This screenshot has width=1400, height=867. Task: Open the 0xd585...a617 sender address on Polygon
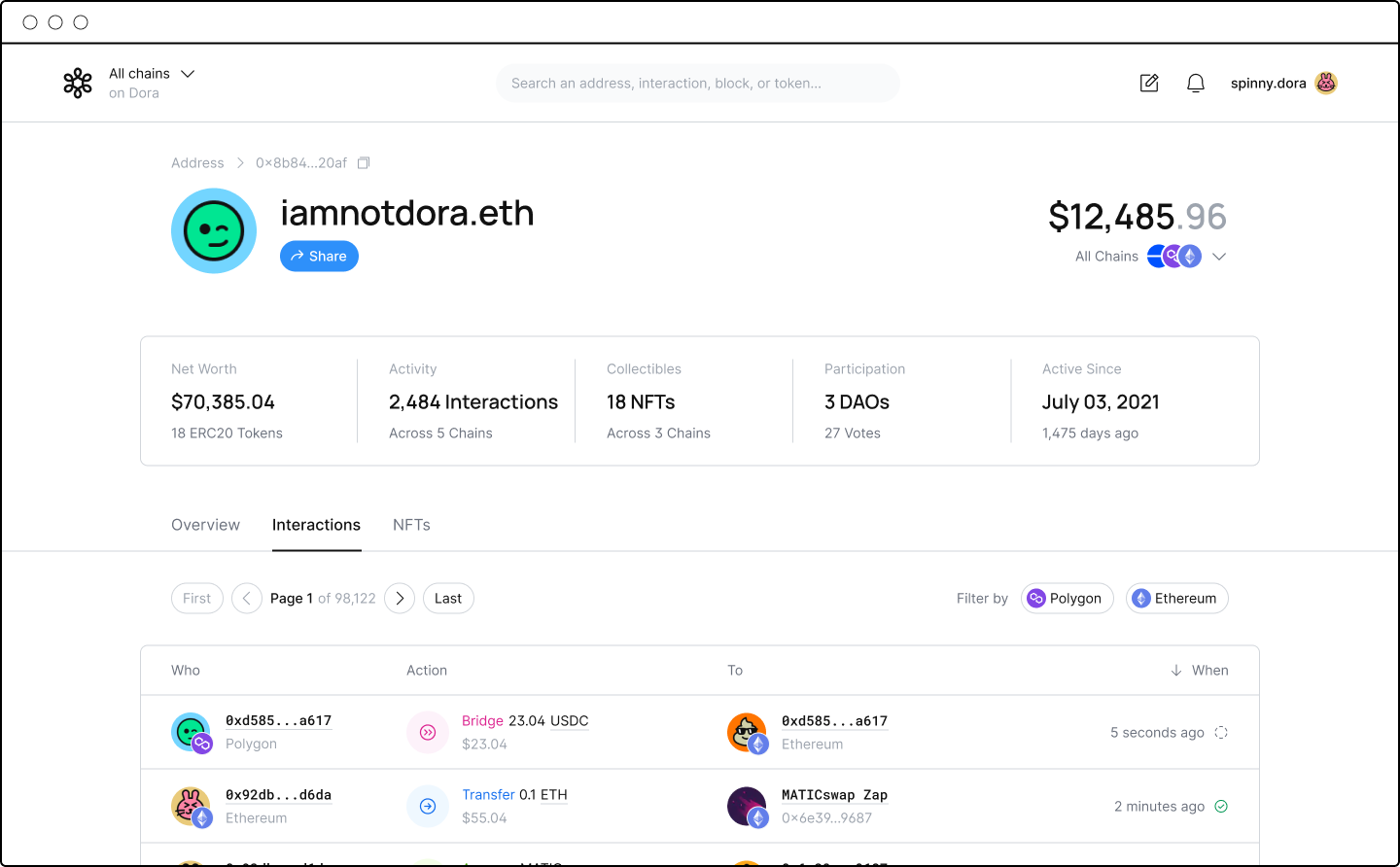point(278,721)
